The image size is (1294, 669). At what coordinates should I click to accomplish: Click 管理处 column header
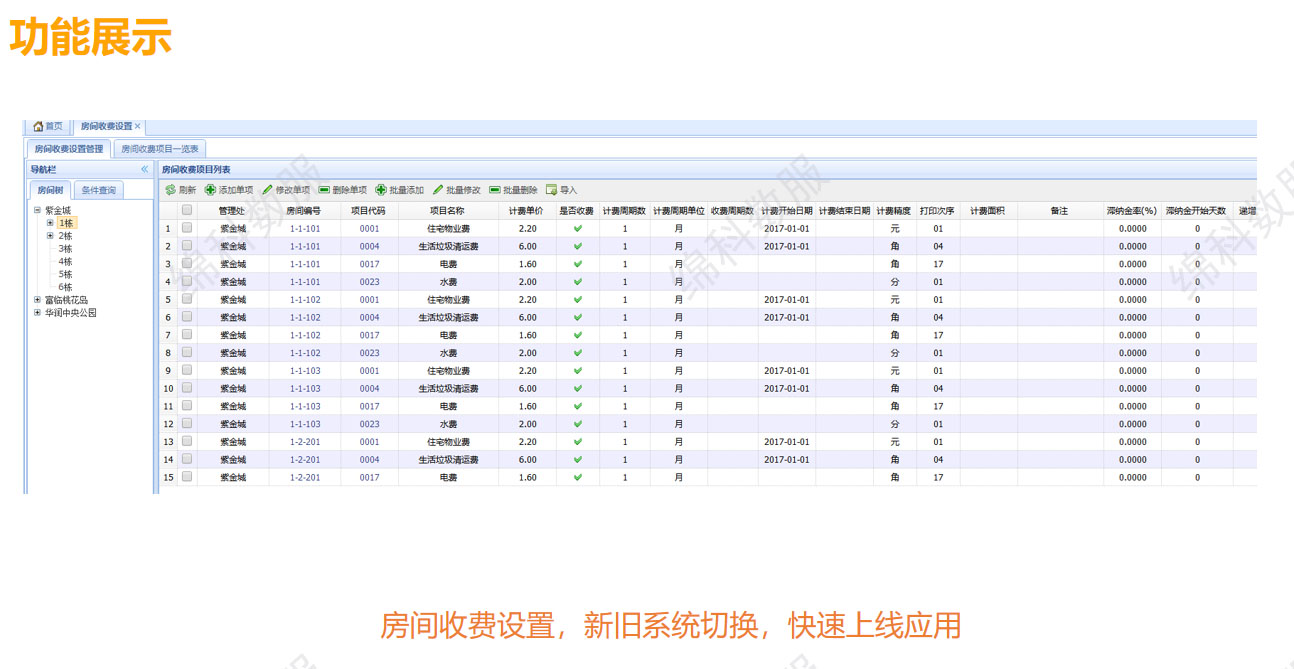tap(232, 211)
